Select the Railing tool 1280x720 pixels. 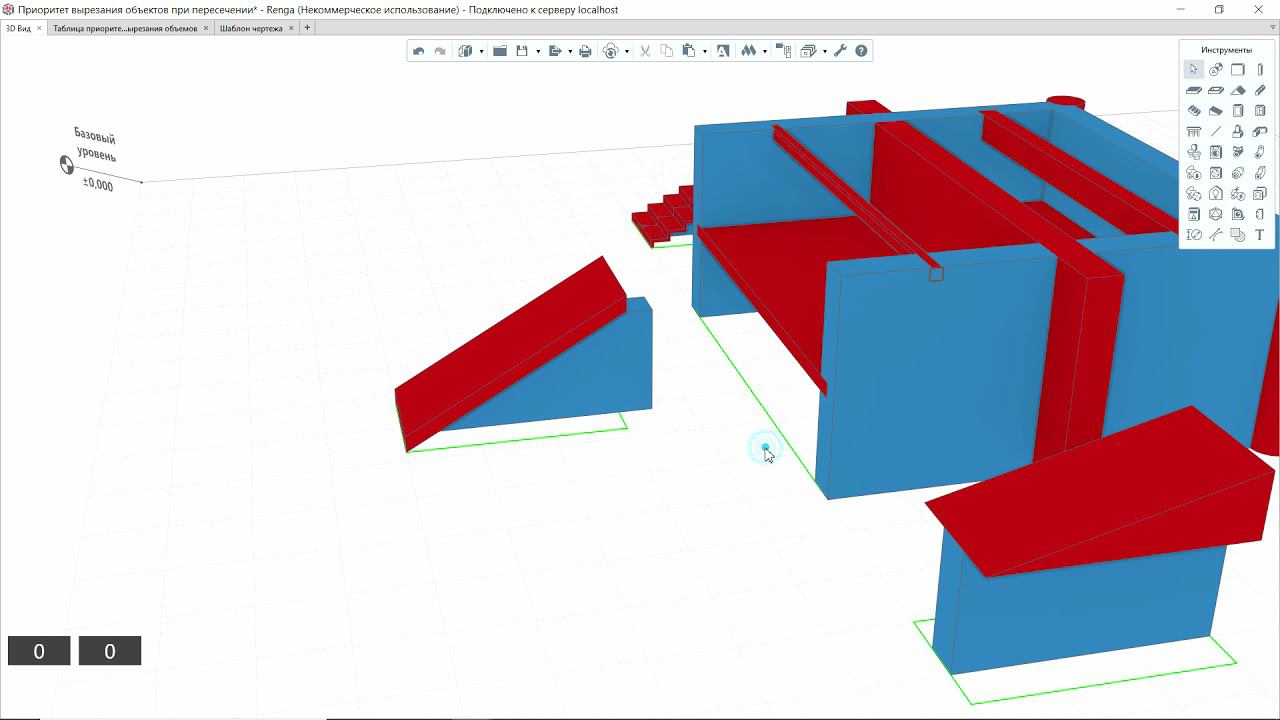click(1193, 132)
